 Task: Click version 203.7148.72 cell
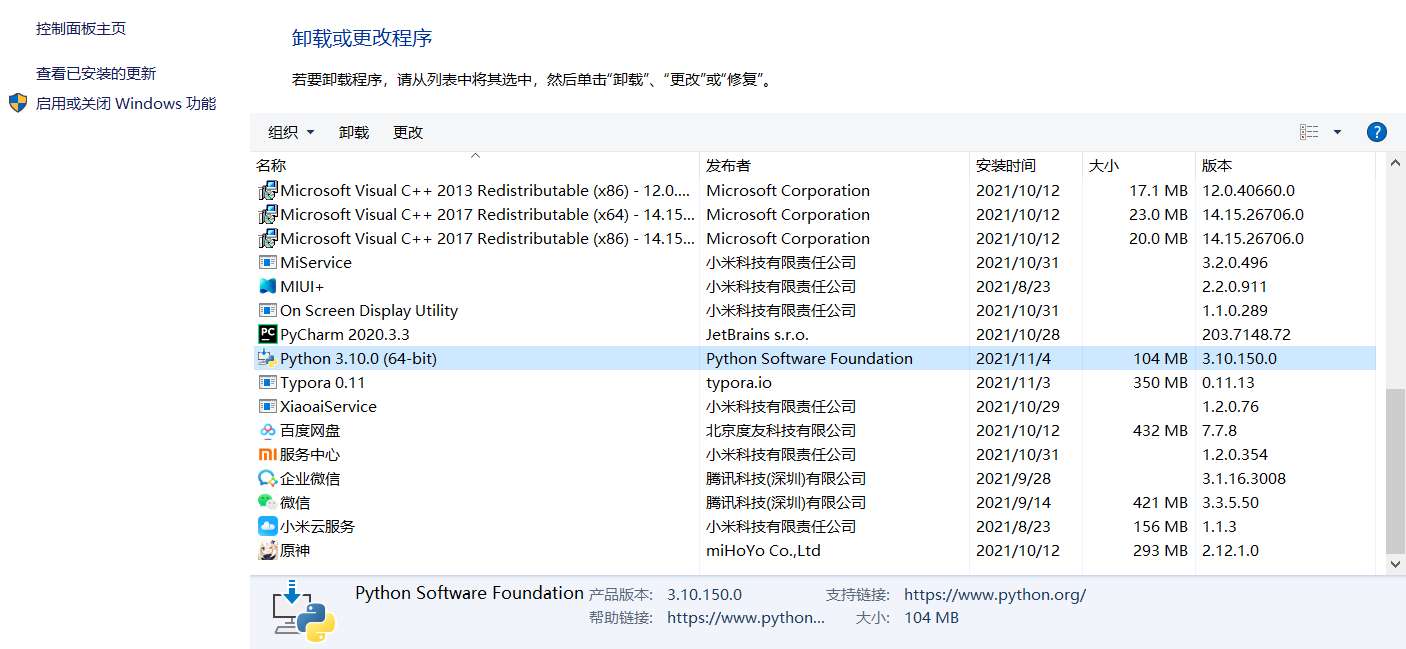click(1246, 334)
